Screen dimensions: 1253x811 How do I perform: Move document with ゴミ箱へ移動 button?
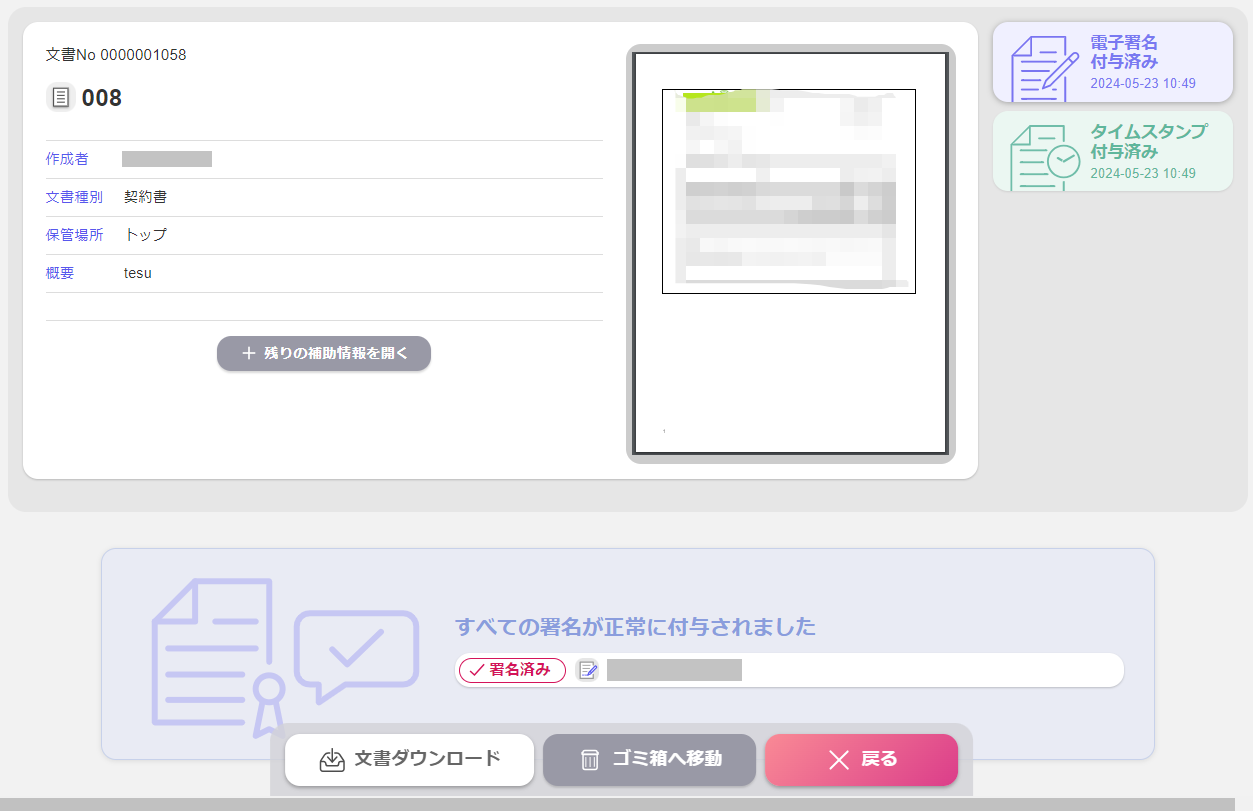(649, 760)
